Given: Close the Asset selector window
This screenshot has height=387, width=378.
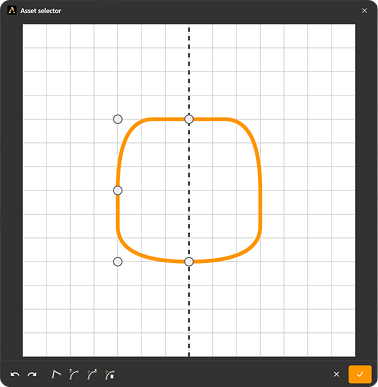Looking at the screenshot, I should click(x=364, y=11).
